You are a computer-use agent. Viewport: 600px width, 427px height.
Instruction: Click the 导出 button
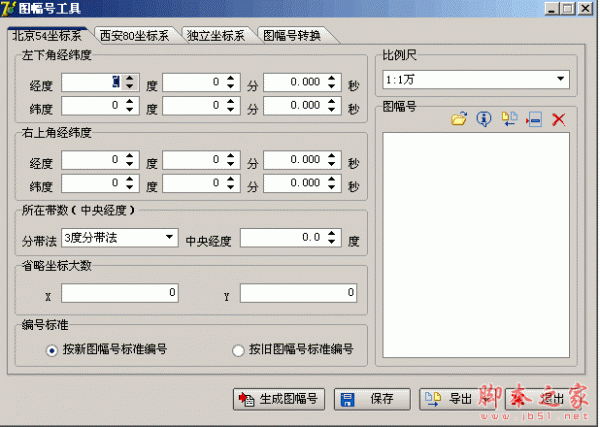click(x=458, y=399)
